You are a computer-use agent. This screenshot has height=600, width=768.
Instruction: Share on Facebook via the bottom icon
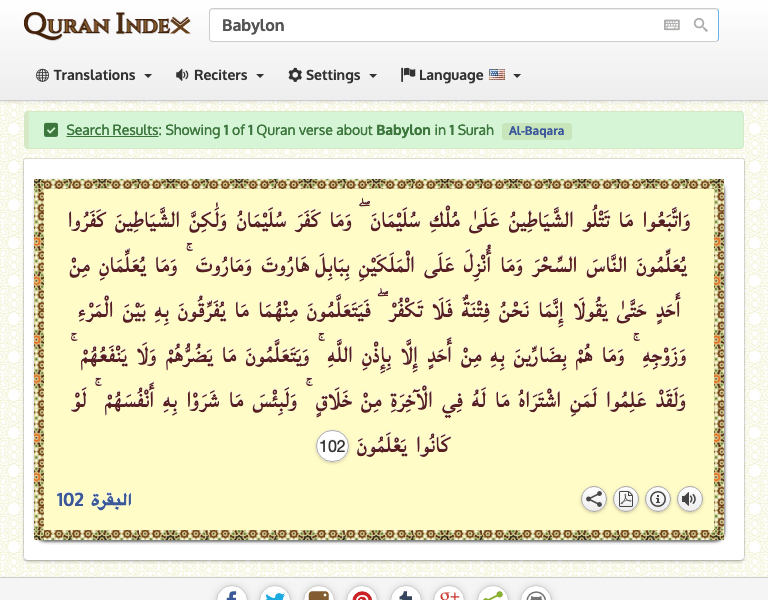click(231, 596)
